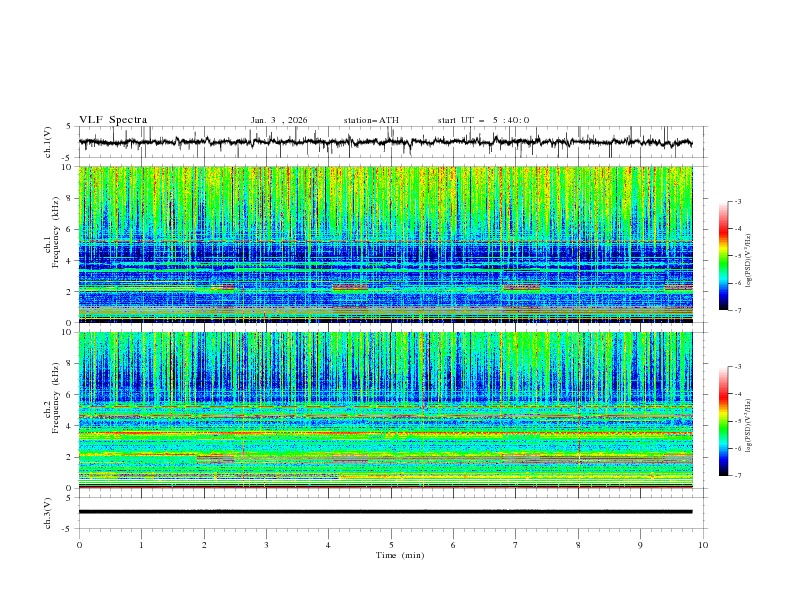The image size is (792, 612).
Task: Click the "0" tick on the time axis
Action: point(79,545)
